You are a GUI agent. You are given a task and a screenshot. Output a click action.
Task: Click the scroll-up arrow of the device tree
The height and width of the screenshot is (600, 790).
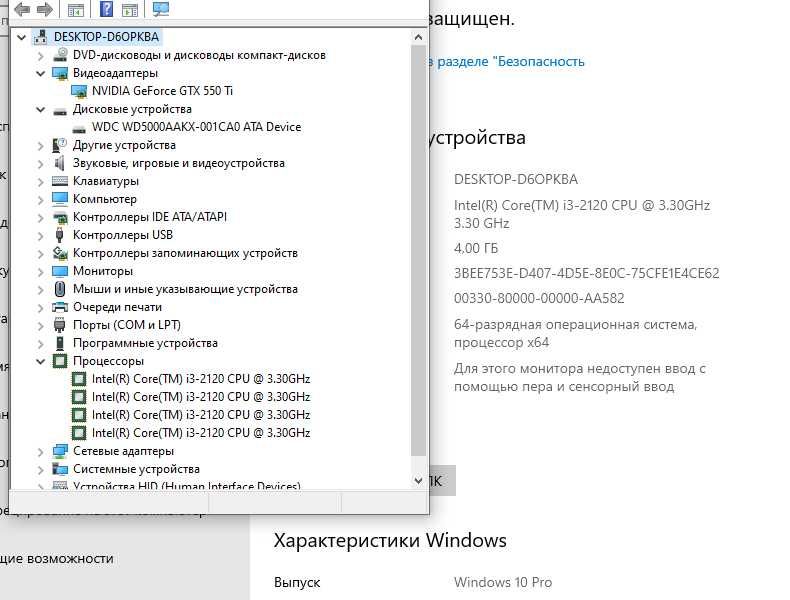[x=418, y=37]
